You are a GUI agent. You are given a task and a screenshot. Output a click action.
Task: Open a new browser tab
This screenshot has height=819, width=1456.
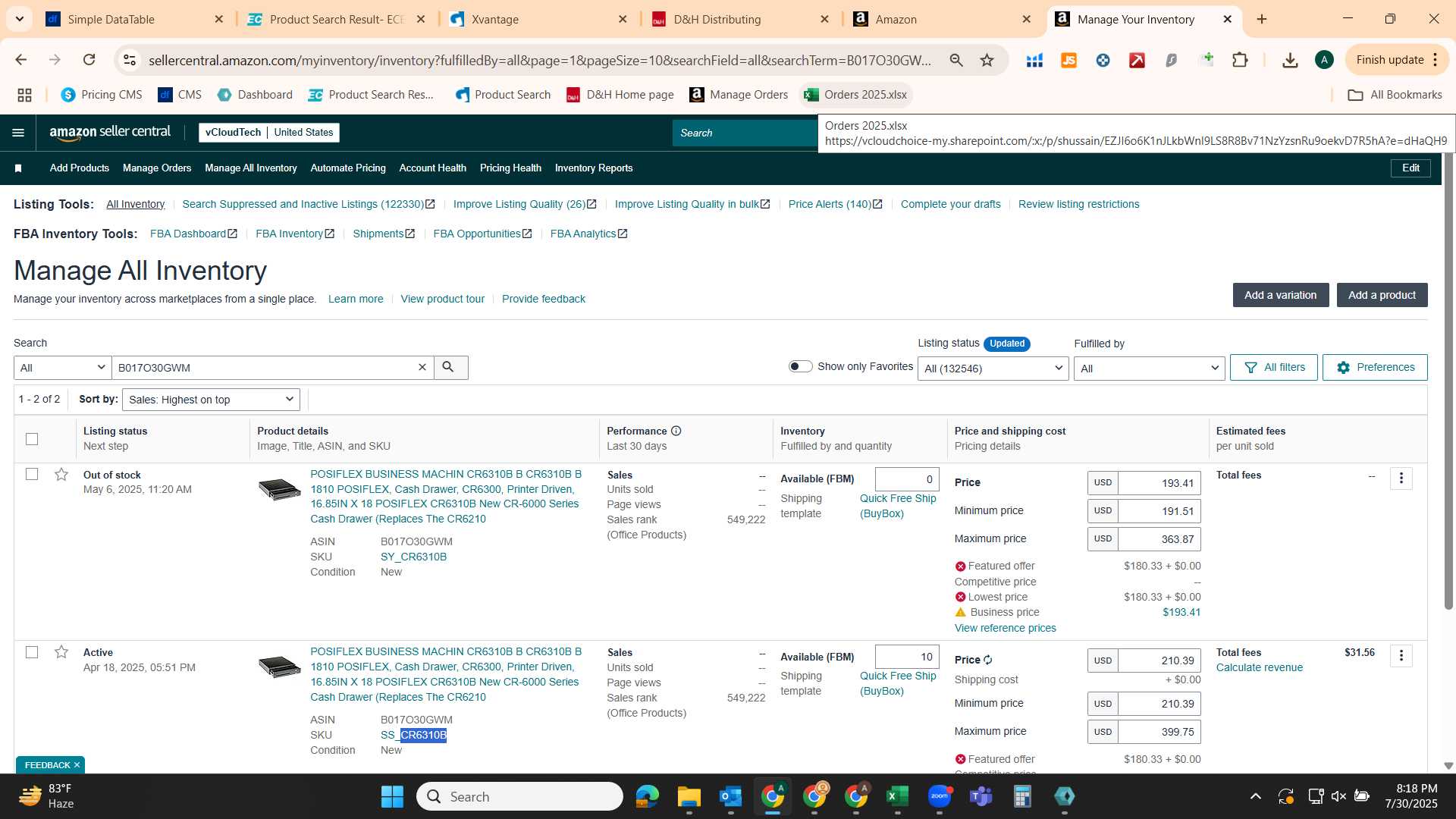tap(1262, 19)
